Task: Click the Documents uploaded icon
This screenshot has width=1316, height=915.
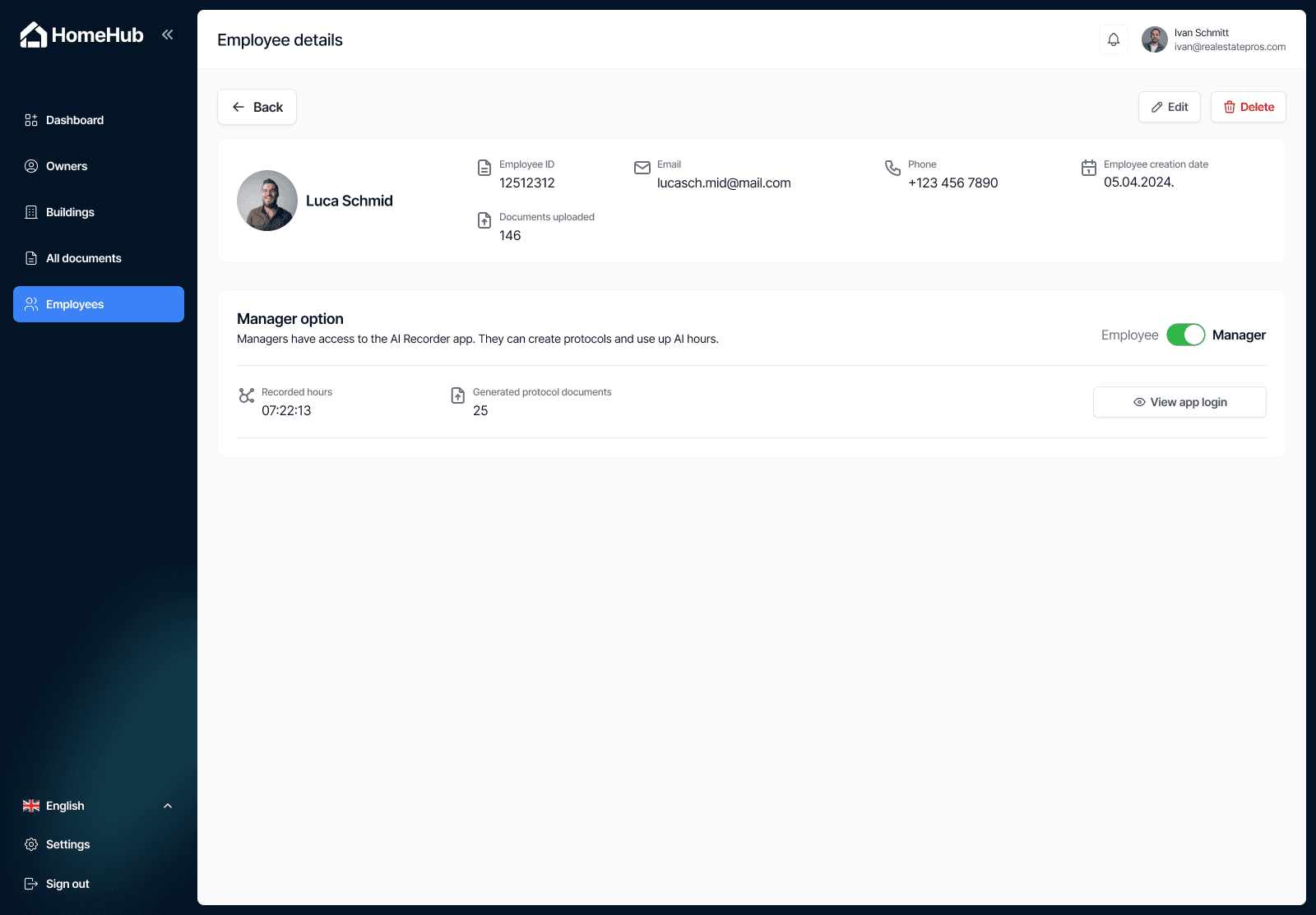Action: [484, 220]
